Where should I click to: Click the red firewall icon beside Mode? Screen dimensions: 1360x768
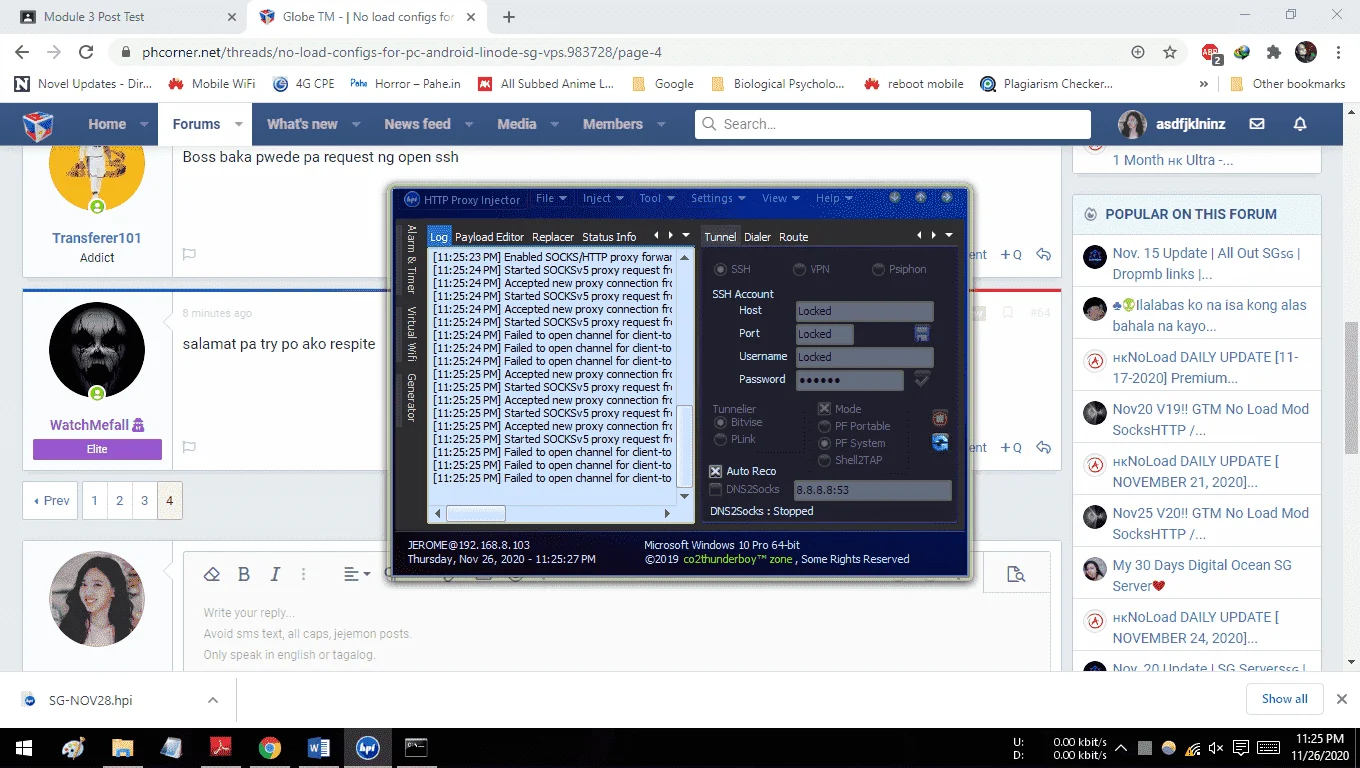940,418
